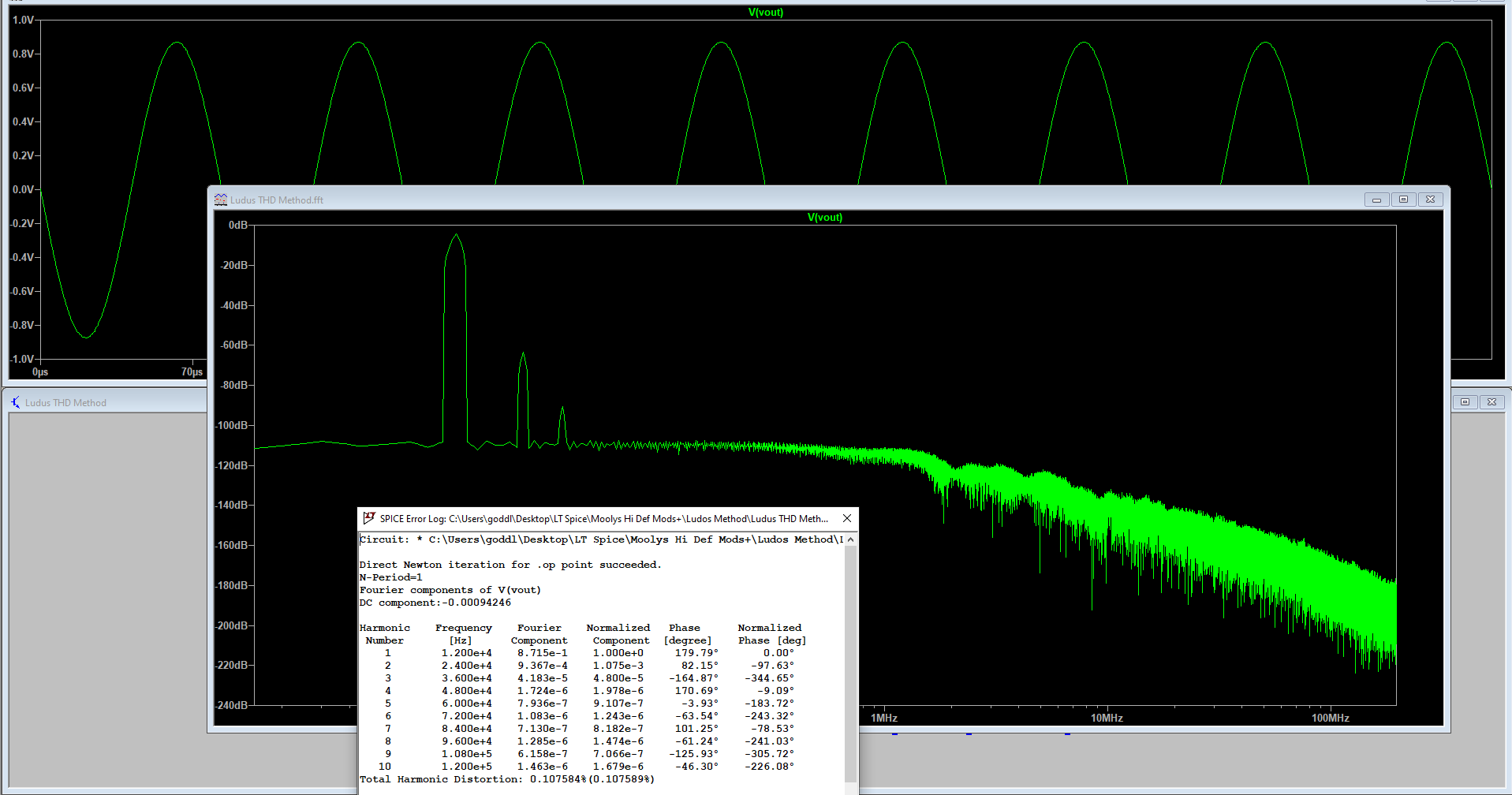The image size is (1512, 795).
Task: Click the 10MHz label on FFT frequency axis
Action: [1107, 718]
